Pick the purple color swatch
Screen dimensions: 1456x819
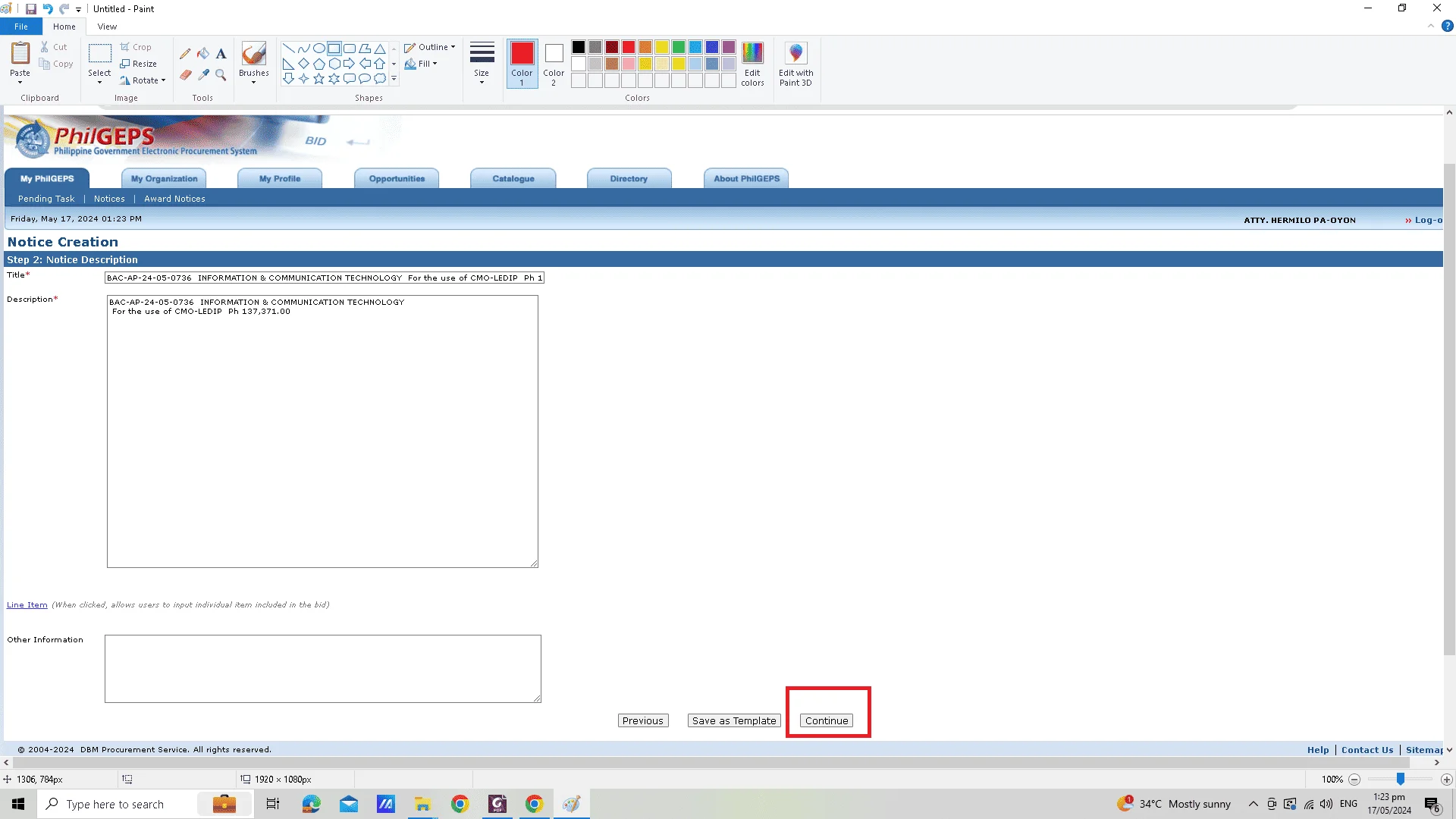(x=729, y=47)
